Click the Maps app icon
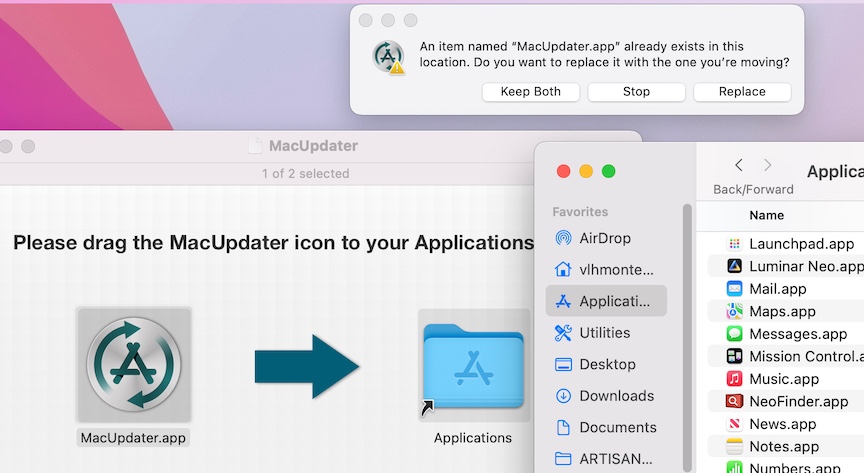This screenshot has width=864, height=473. pyautogui.click(x=734, y=311)
